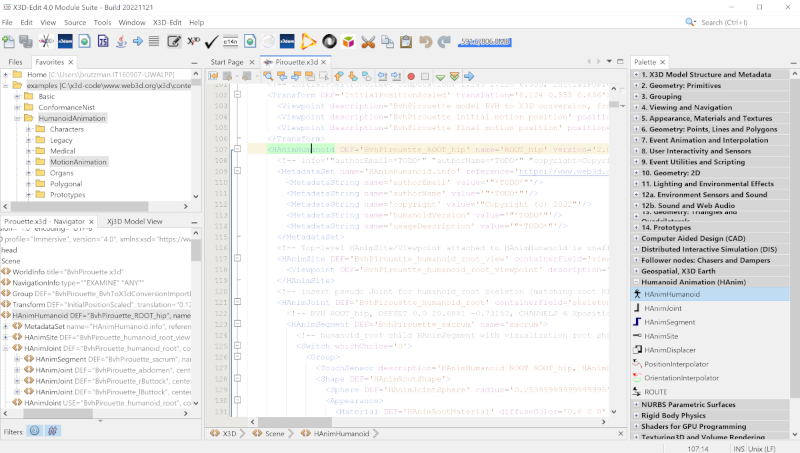Click the Undo arrow in main toolbar
The width and height of the screenshot is (800, 453).
pyautogui.click(x=427, y=42)
